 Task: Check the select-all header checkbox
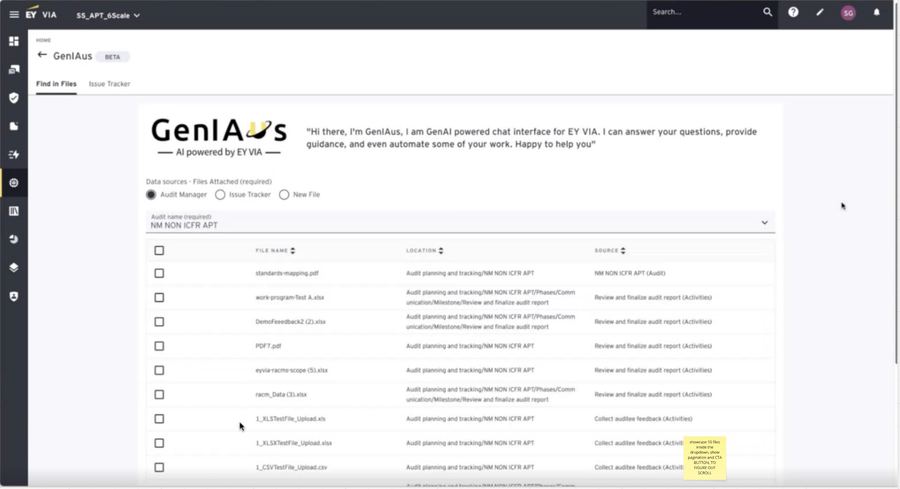point(159,250)
